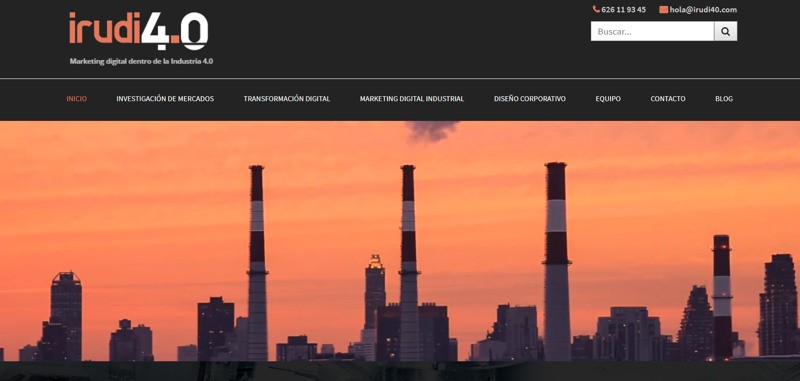The width and height of the screenshot is (800, 381).
Task: Focus the Buscar search field
Action: click(652, 31)
